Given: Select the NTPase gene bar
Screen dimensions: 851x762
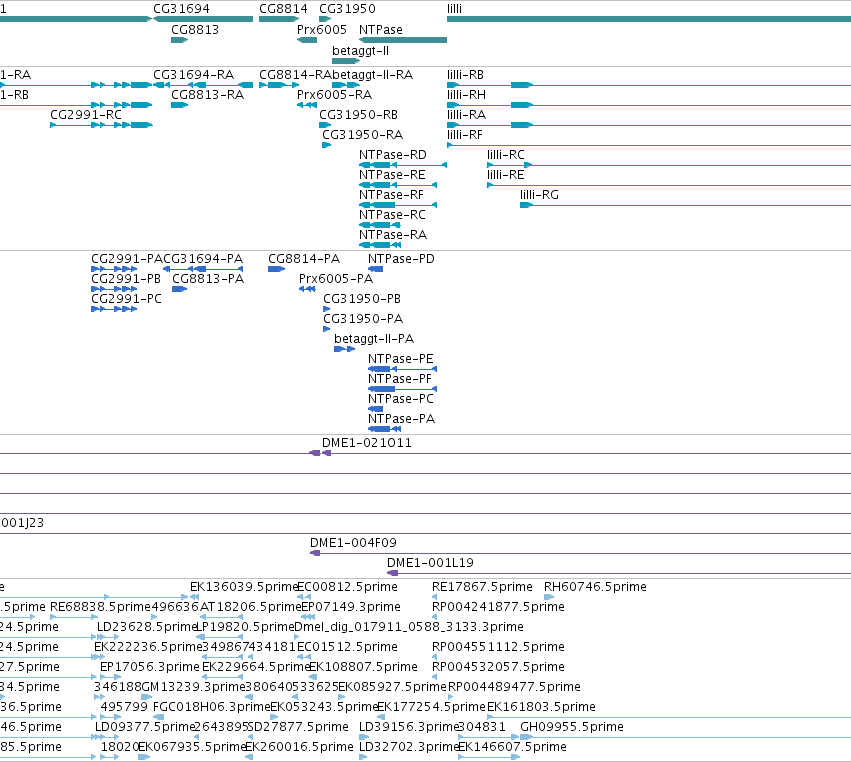Looking at the screenshot, I should [403, 40].
